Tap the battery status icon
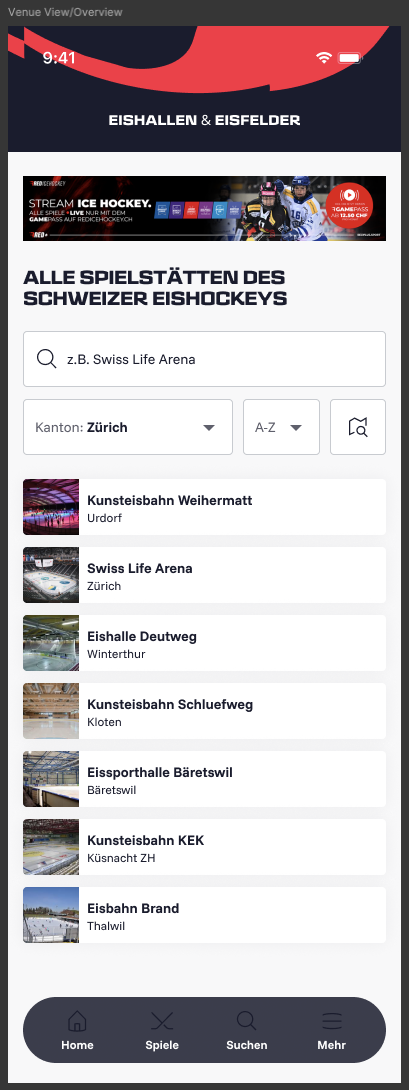The height and width of the screenshot is (1090, 409). pos(350,58)
